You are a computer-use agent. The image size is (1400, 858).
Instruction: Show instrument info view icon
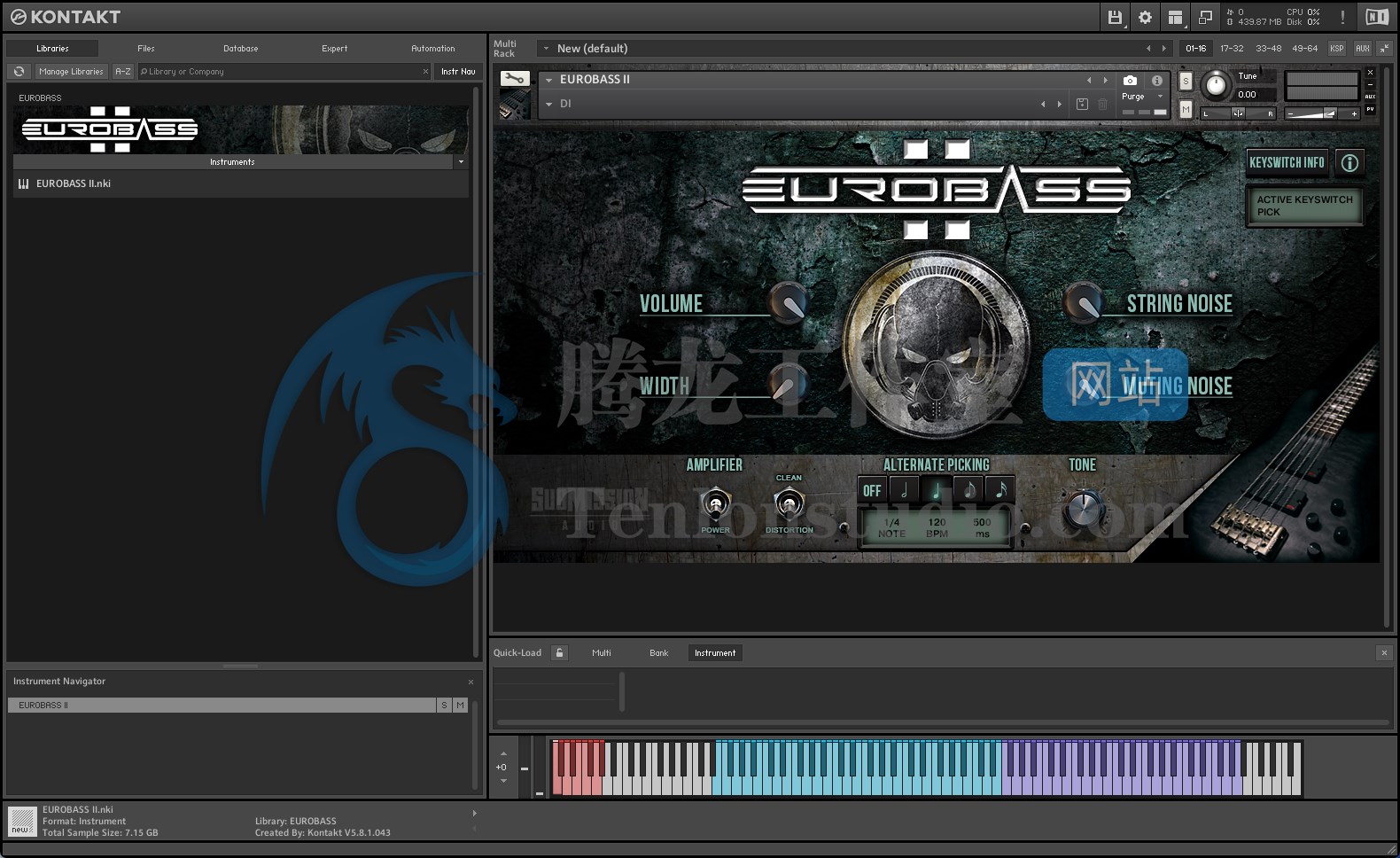pyautogui.click(x=1156, y=80)
